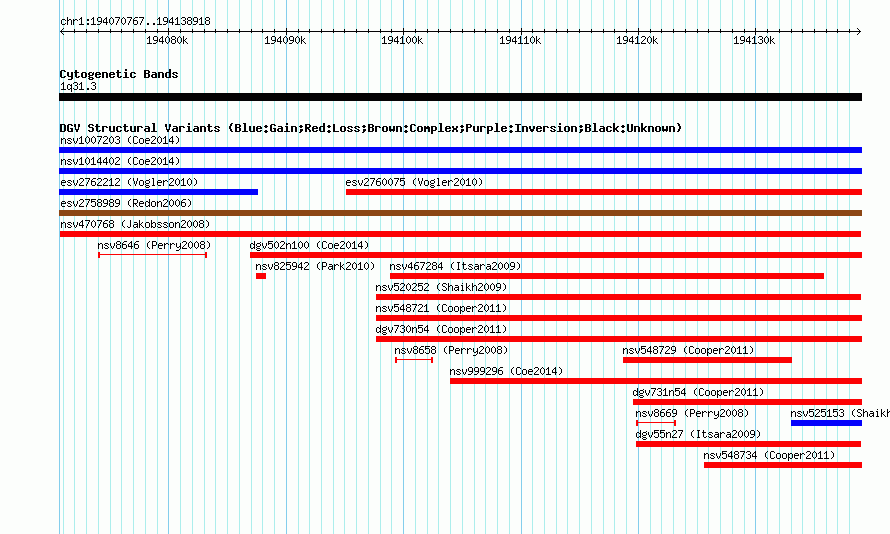The width and height of the screenshot is (890, 534).
Task: Open the nsv520252 (Shaikh2009) label
Action: coord(441,287)
